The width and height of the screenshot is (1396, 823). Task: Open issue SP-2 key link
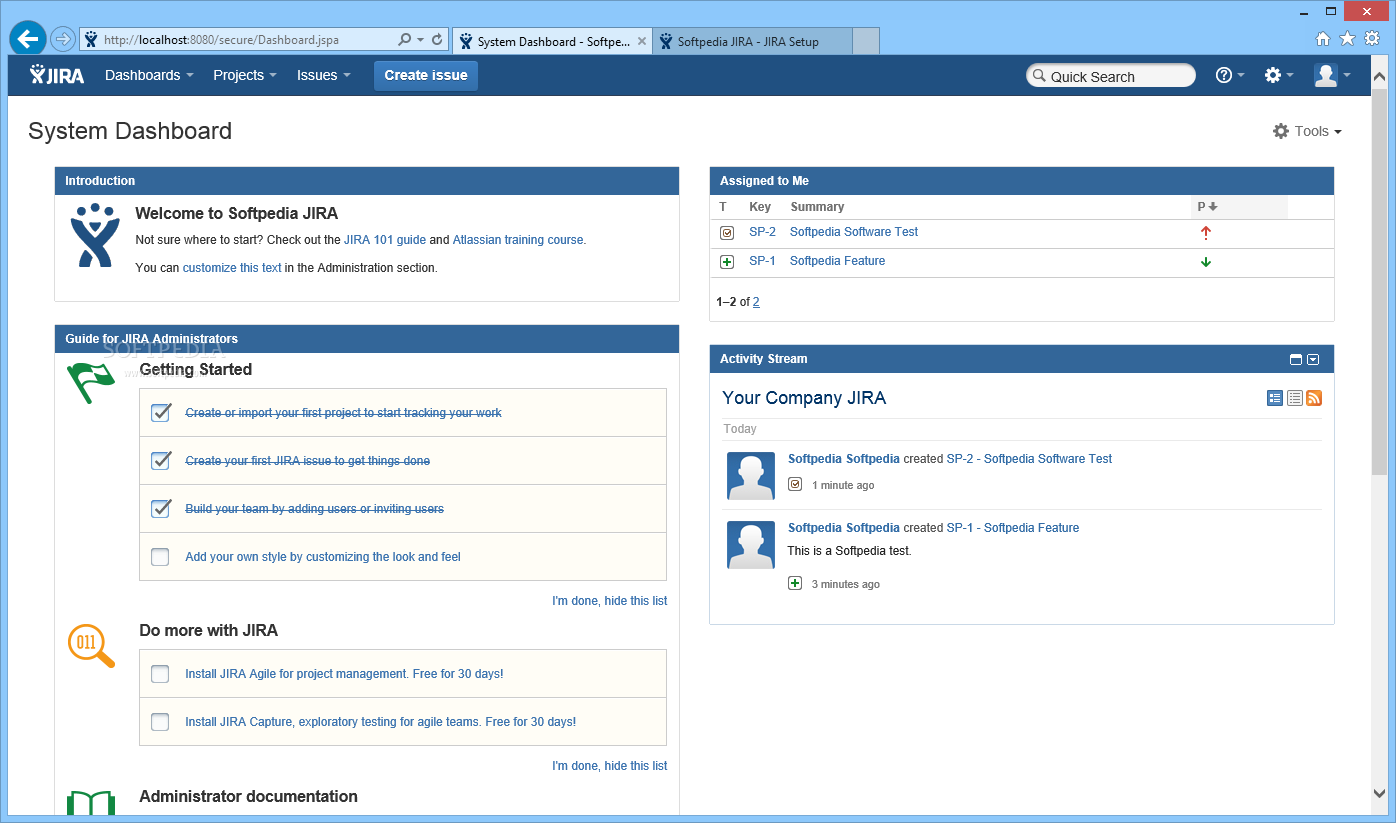pos(762,232)
